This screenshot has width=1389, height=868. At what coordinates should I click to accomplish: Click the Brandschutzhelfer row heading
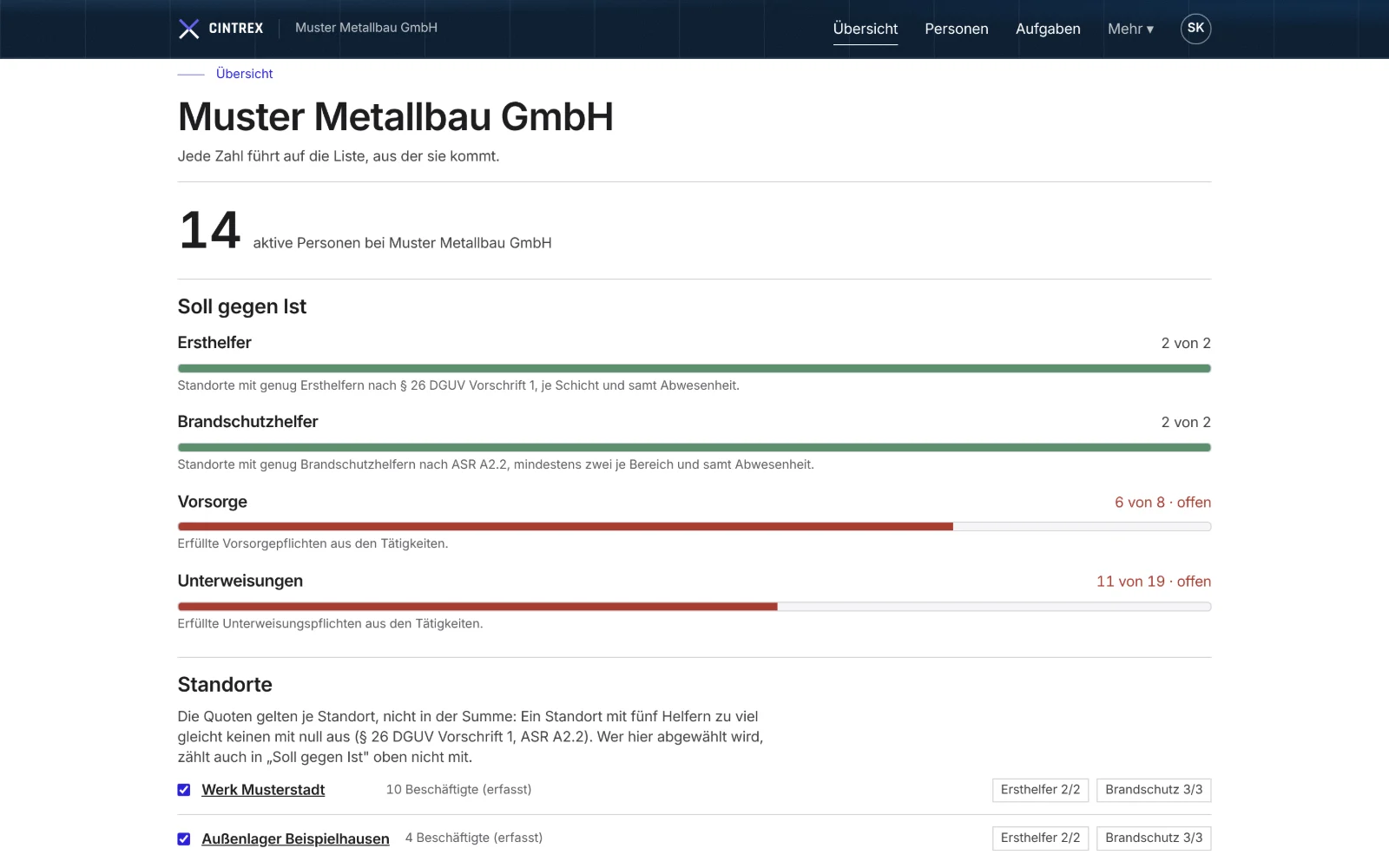247,422
